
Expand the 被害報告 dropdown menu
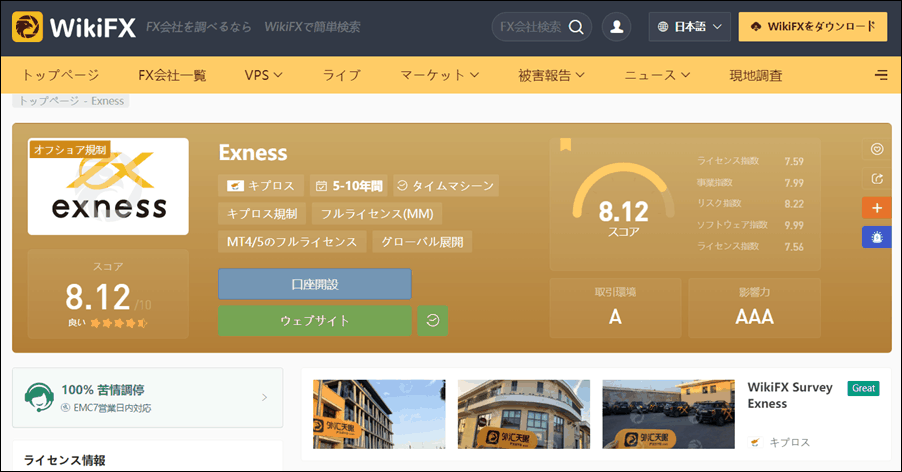tap(551, 75)
